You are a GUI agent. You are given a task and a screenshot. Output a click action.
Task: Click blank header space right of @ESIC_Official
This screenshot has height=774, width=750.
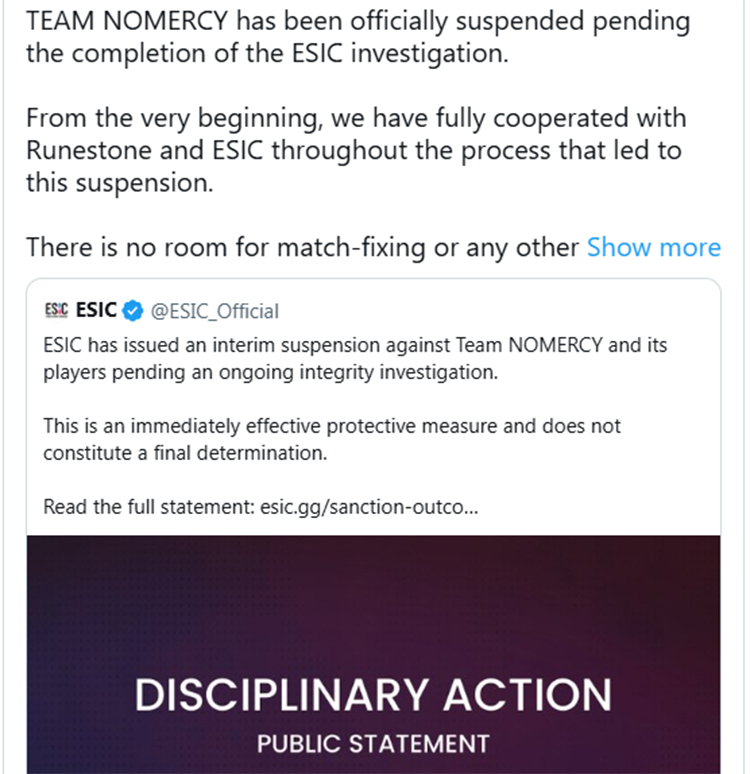pyautogui.click(x=500, y=311)
